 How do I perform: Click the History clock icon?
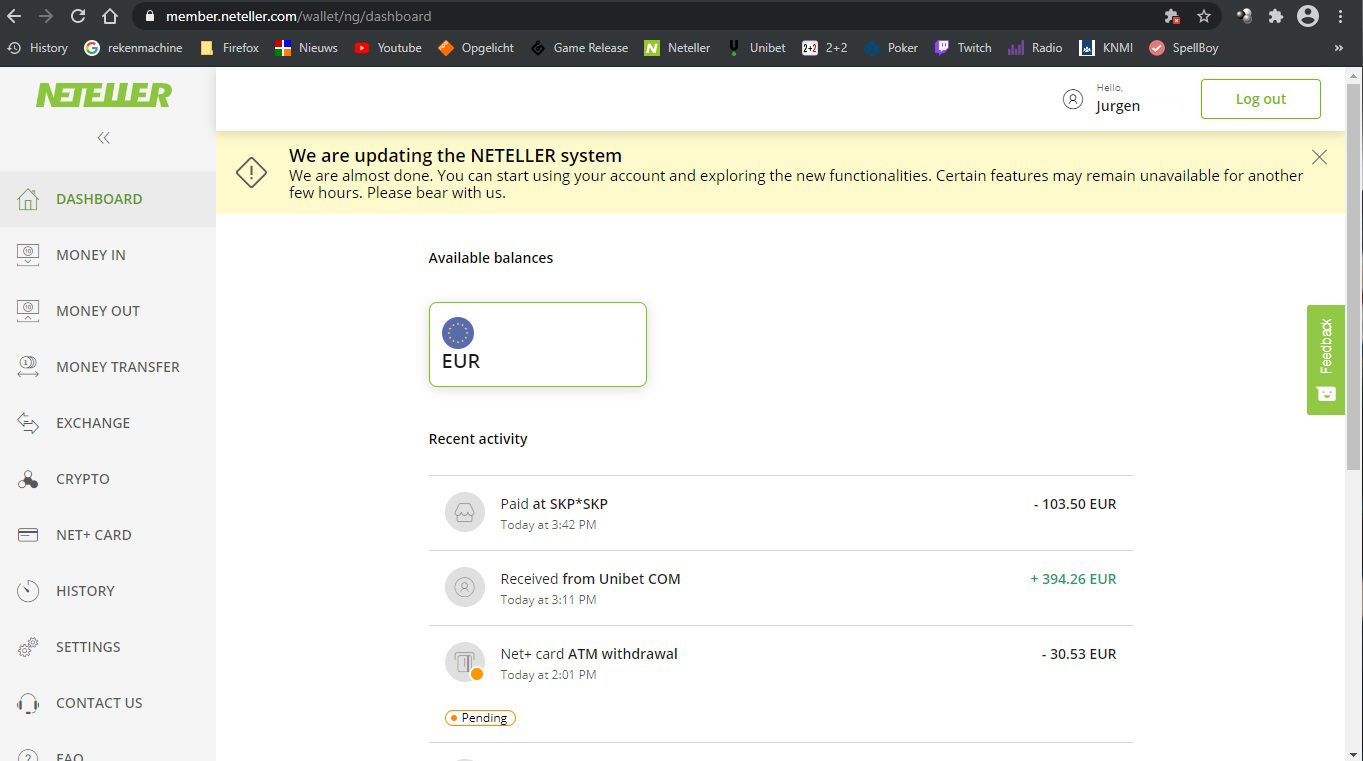pos(28,591)
